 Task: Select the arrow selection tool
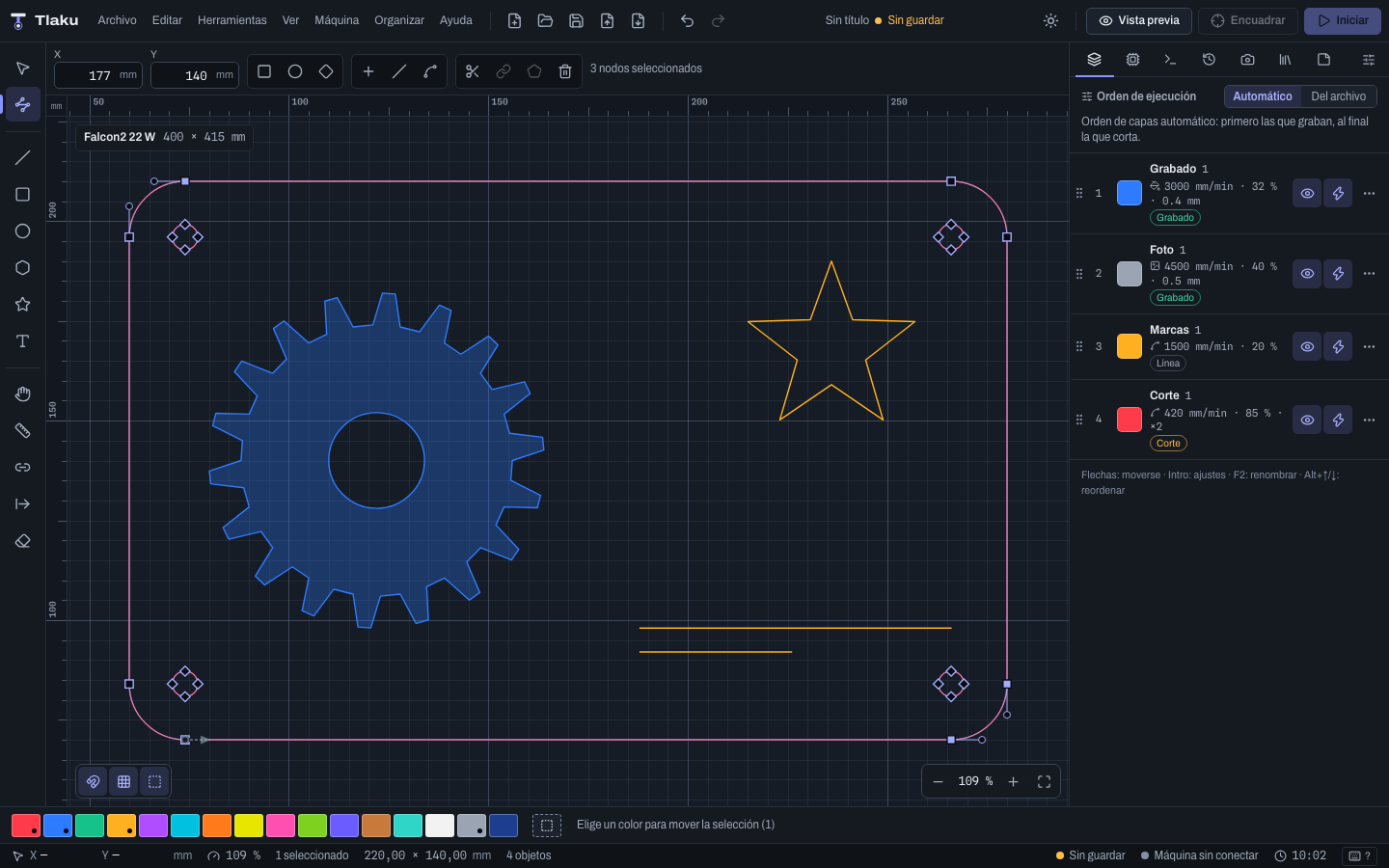coord(23,68)
